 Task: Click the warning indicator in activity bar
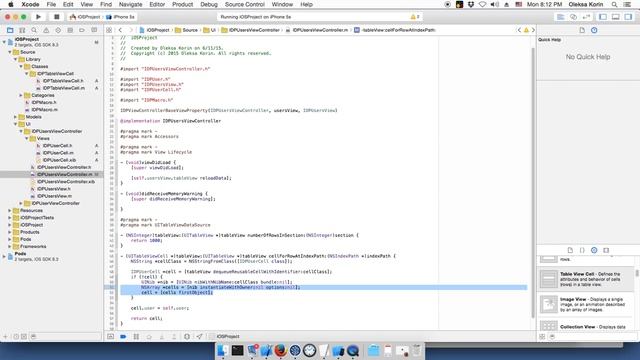(x=415, y=17)
